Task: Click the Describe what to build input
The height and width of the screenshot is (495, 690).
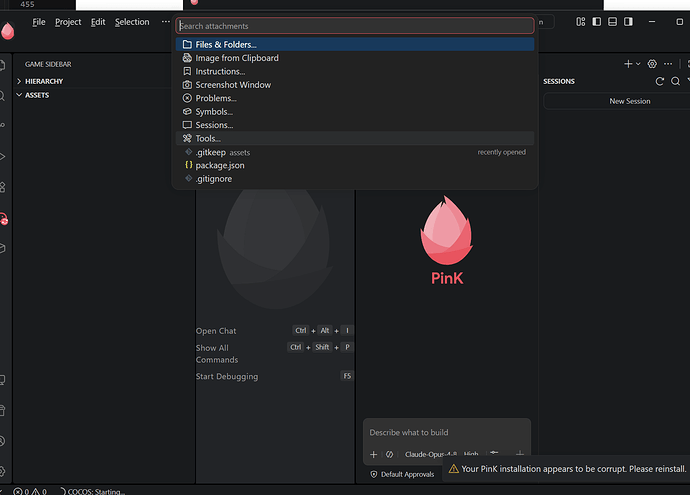Action: (447, 433)
